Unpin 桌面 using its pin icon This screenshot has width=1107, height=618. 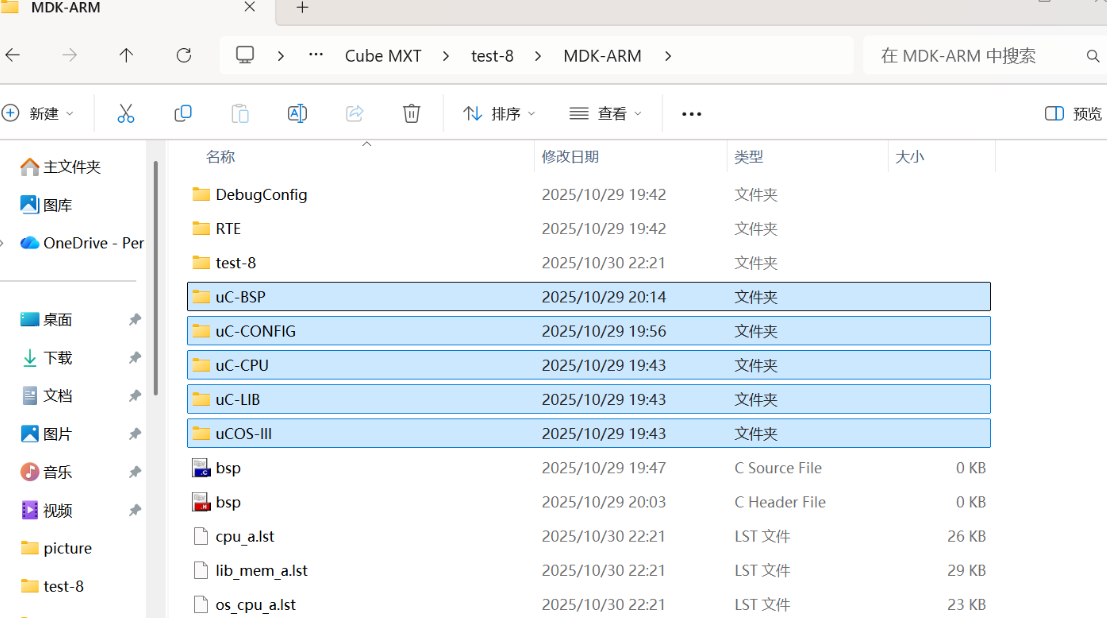[x=135, y=319]
